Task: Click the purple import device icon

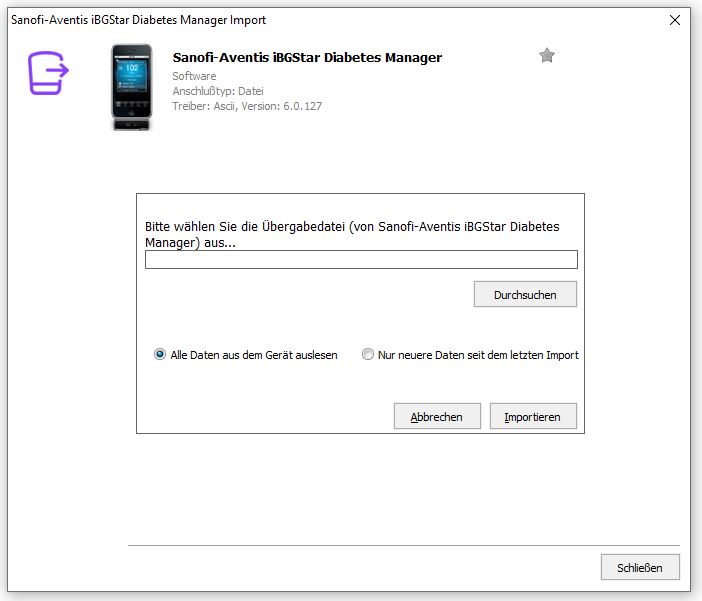Action: point(48,73)
